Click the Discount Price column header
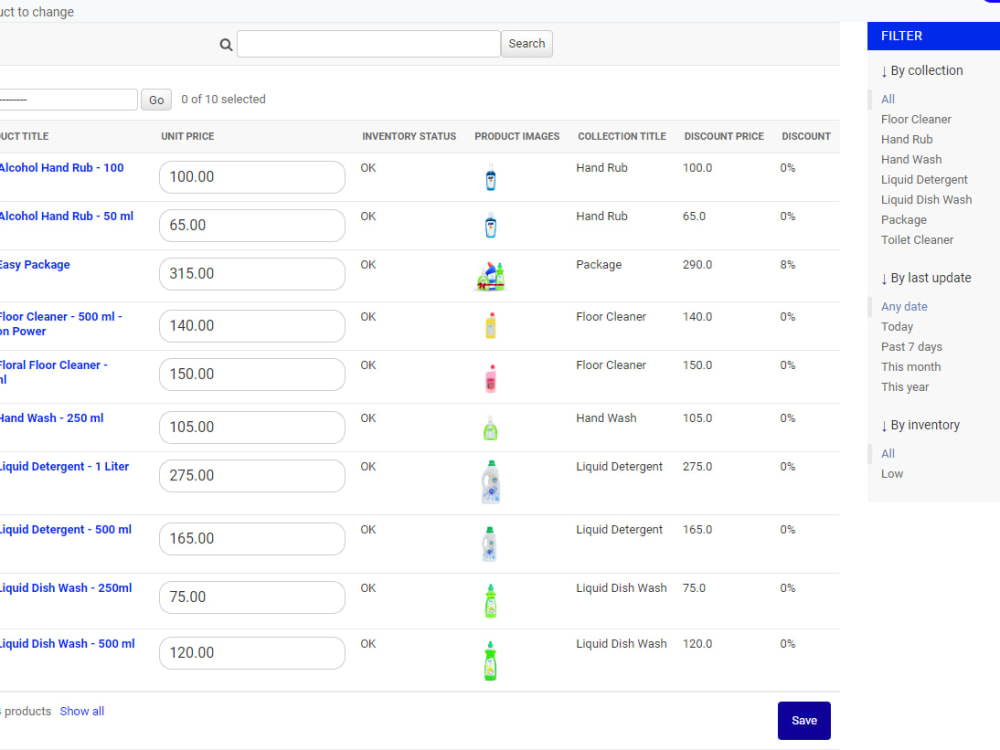Viewport: 1000px width, 750px height. [x=724, y=136]
